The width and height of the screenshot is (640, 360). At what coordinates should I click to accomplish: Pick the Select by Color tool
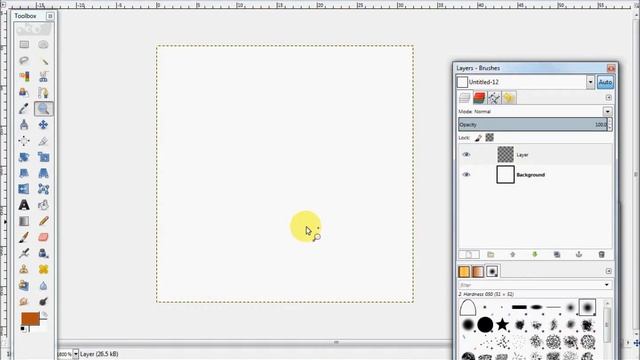point(24,76)
